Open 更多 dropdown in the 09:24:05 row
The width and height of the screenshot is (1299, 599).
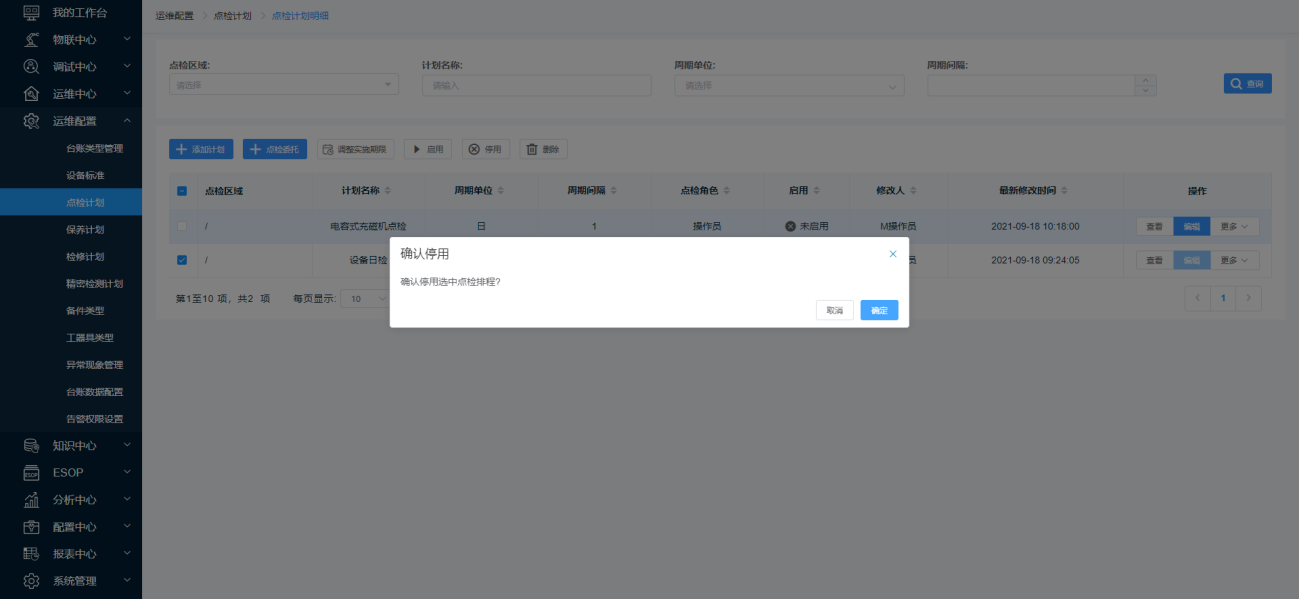click(1235, 260)
